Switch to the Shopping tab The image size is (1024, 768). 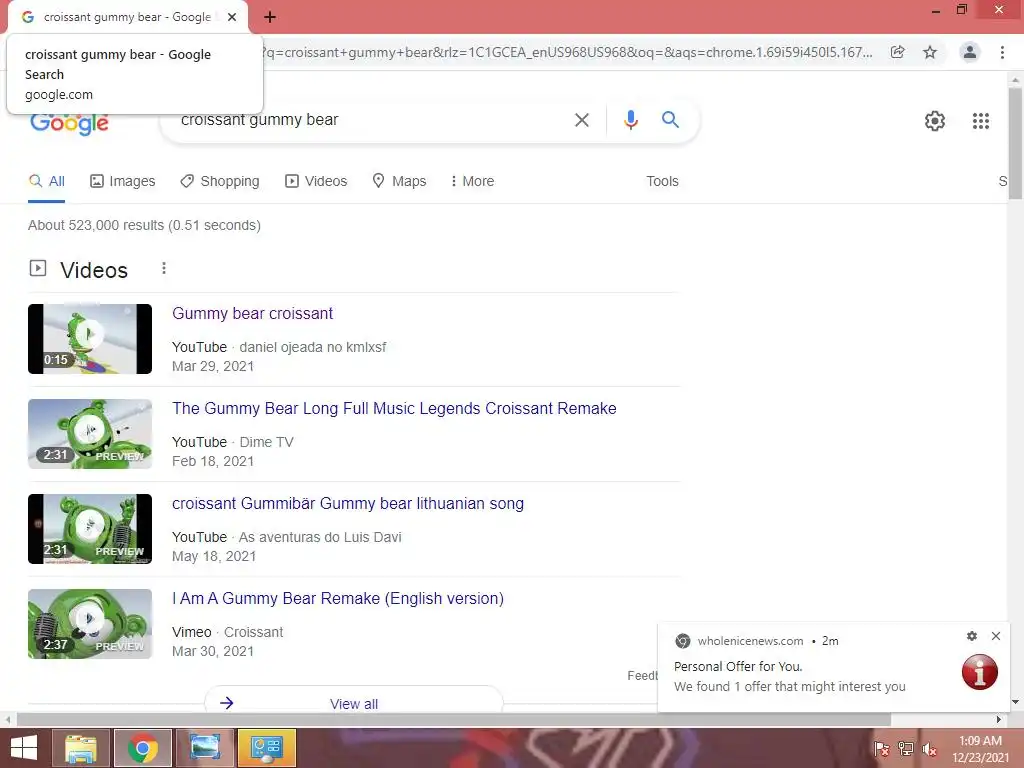click(220, 182)
